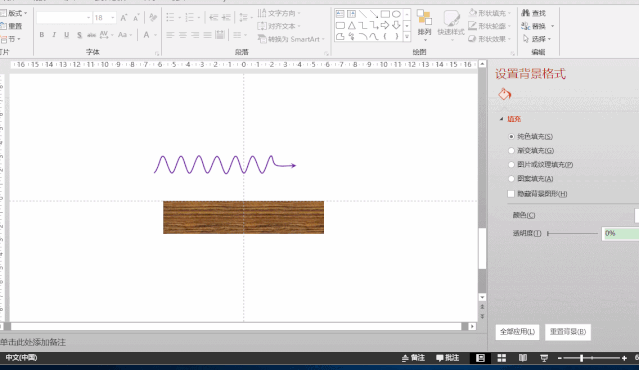
Task: Click the status bar zoom slider handle
Action: coord(582,358)
